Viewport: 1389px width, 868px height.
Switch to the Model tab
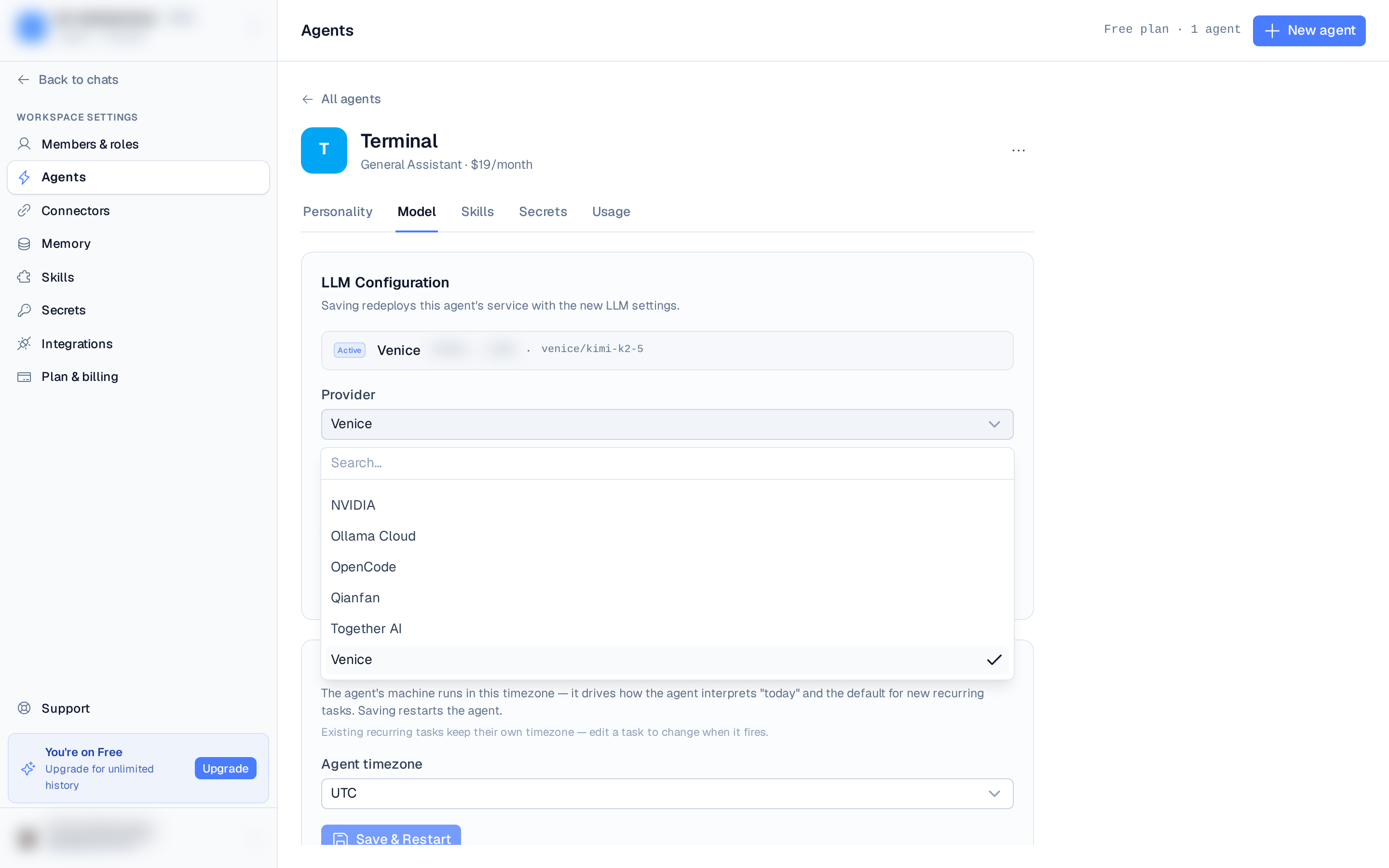pyautogui.click(x=417, y=212)
